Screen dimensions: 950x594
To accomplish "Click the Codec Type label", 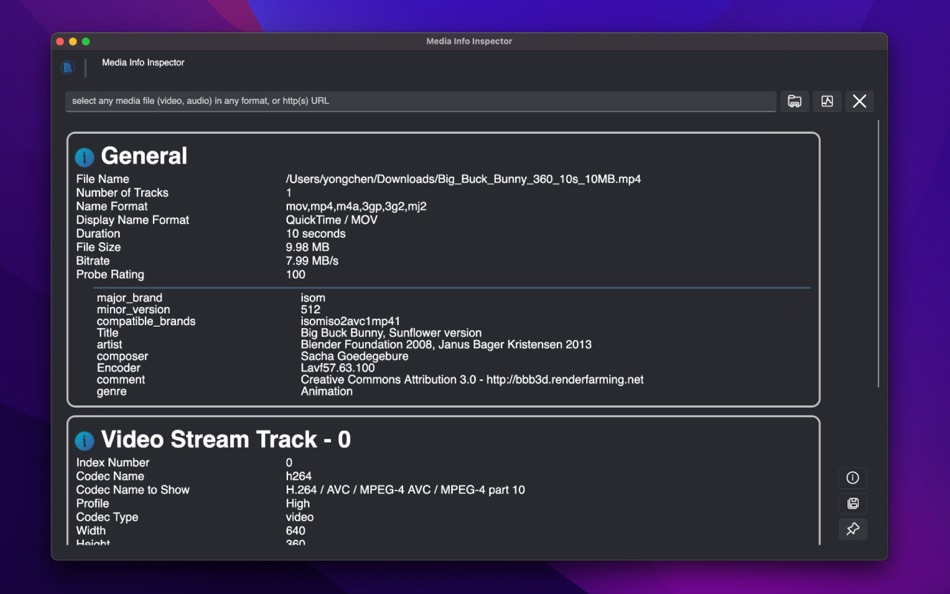I will [x=107, y=517].
